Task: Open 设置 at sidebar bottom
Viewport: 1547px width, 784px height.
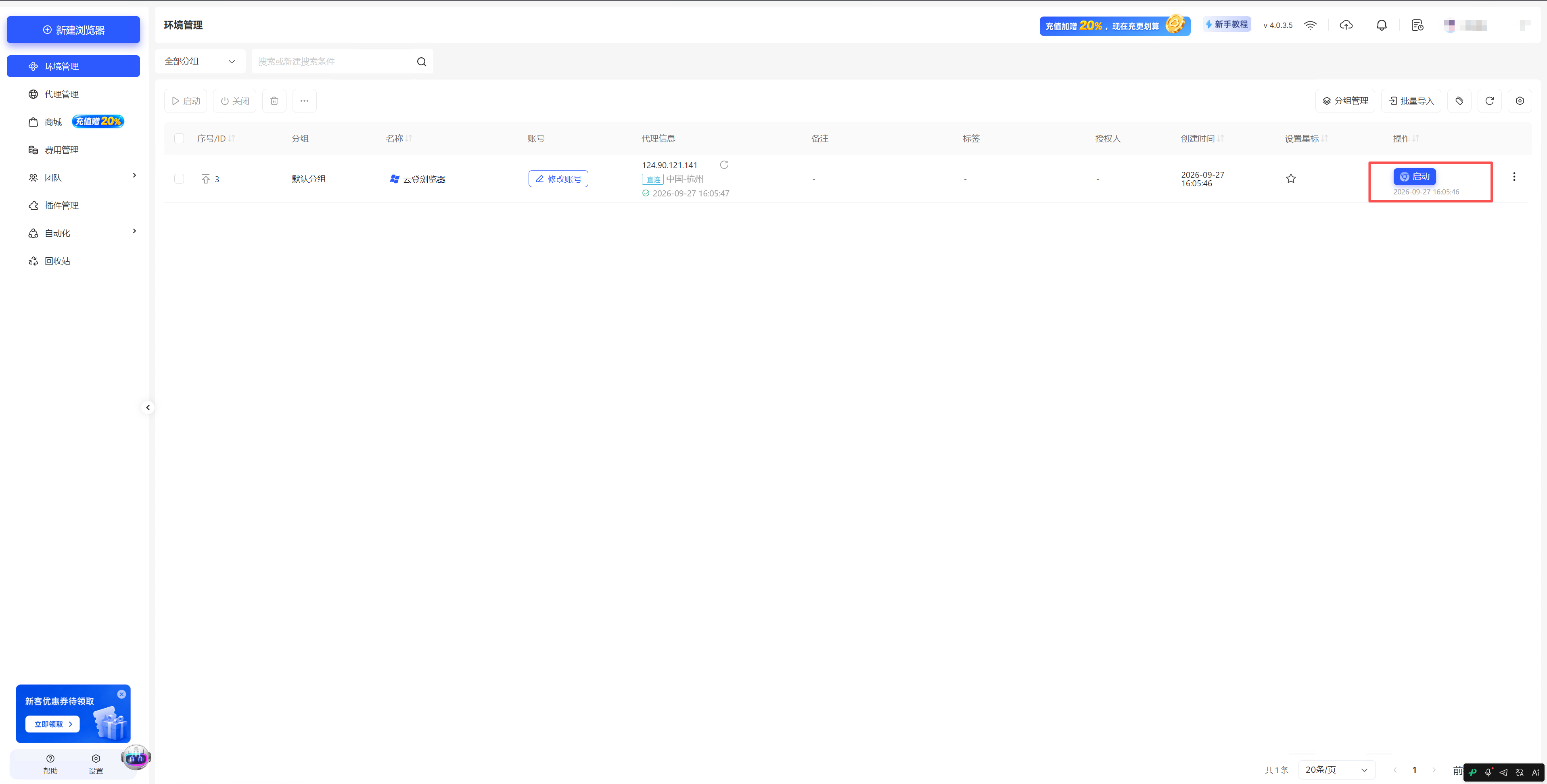Action: 96,764
